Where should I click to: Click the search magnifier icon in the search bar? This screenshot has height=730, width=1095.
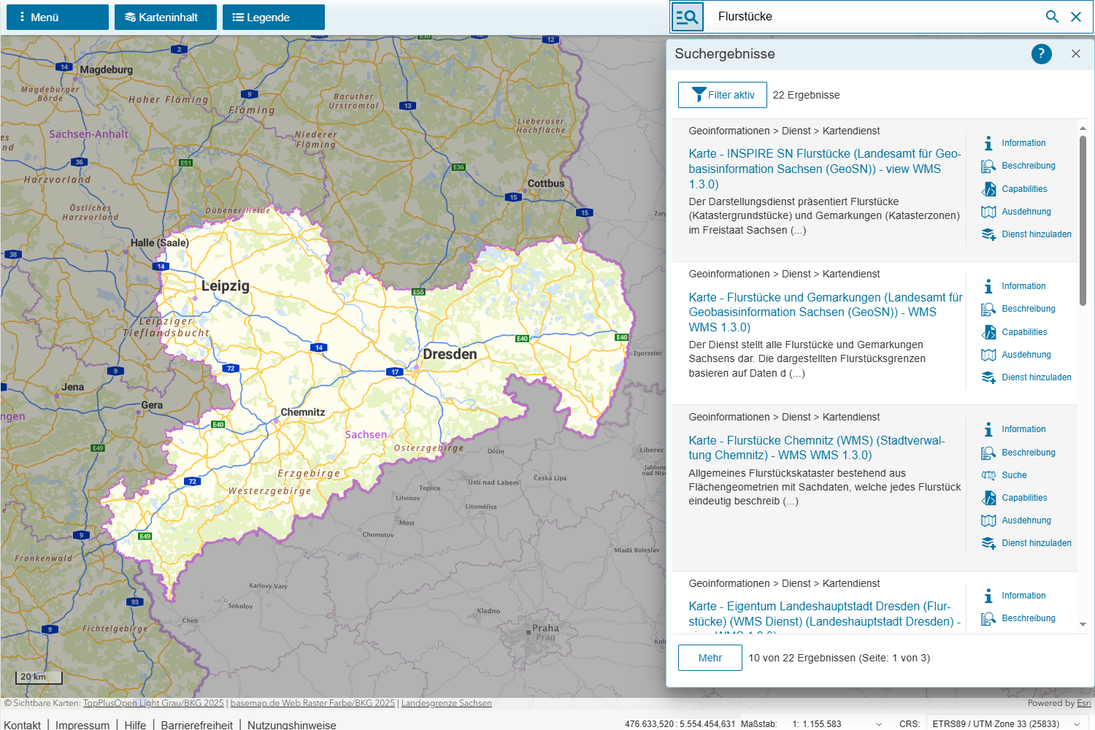[x=1051, y=16]
